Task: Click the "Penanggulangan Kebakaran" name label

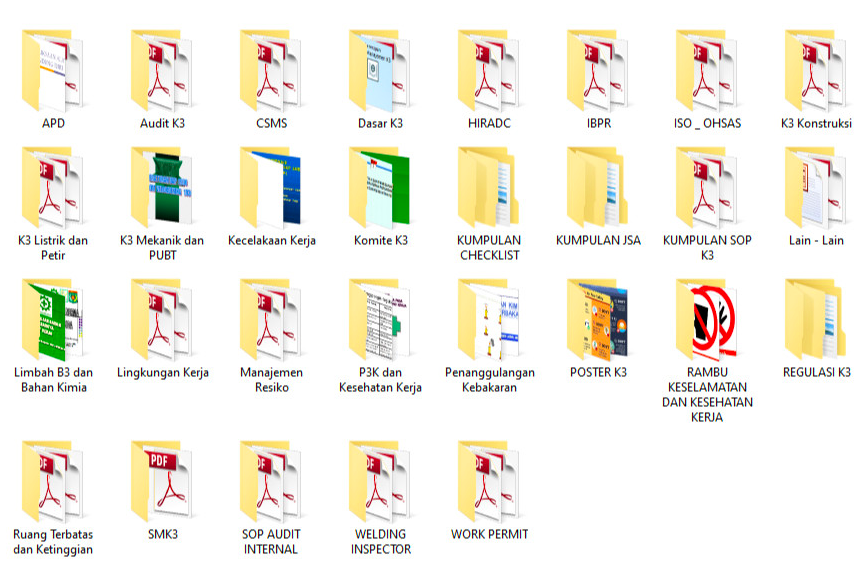Action: click(x=490, y=380)
